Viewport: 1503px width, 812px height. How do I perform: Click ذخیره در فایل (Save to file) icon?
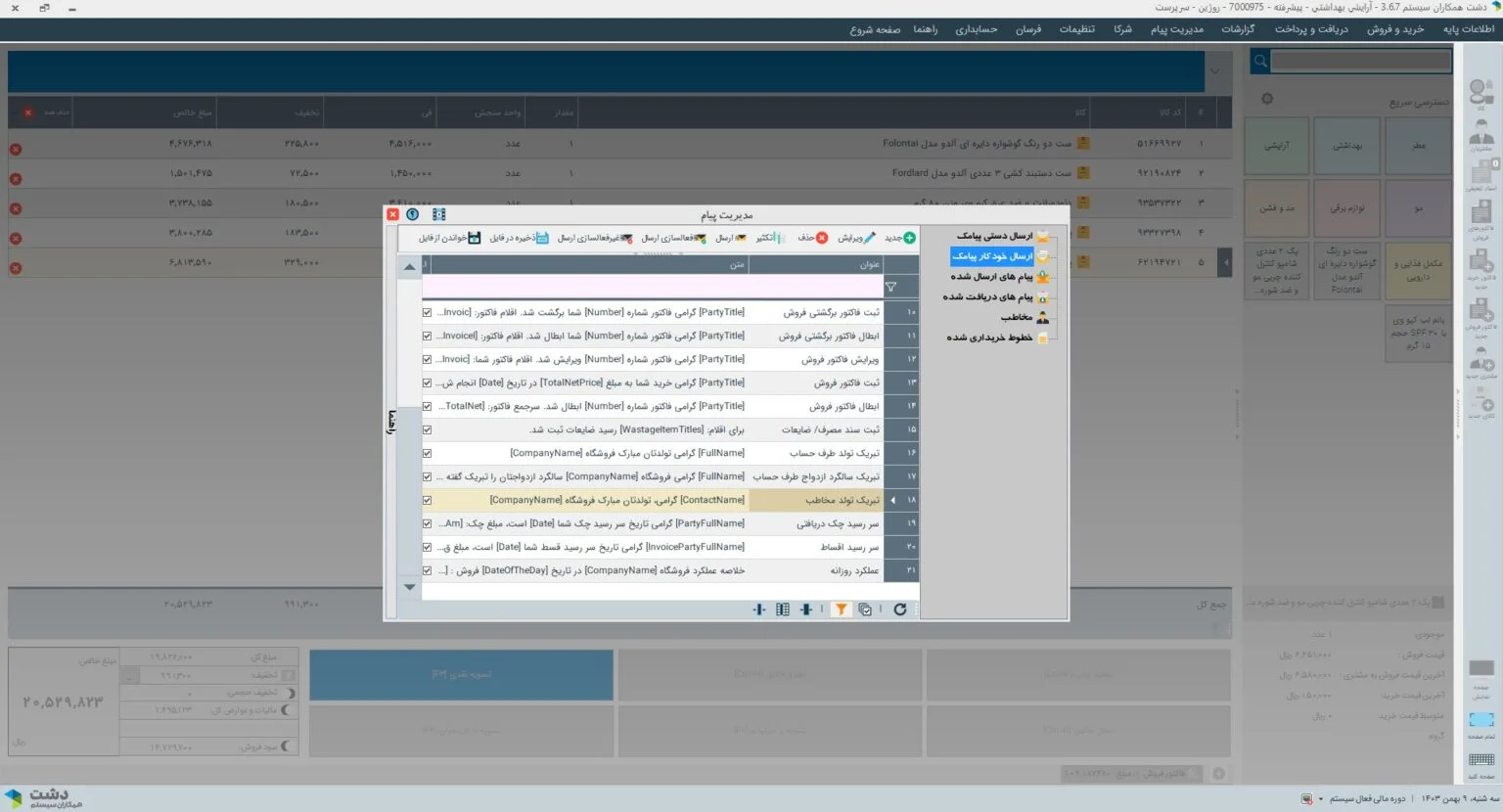[x=542, y=238]
